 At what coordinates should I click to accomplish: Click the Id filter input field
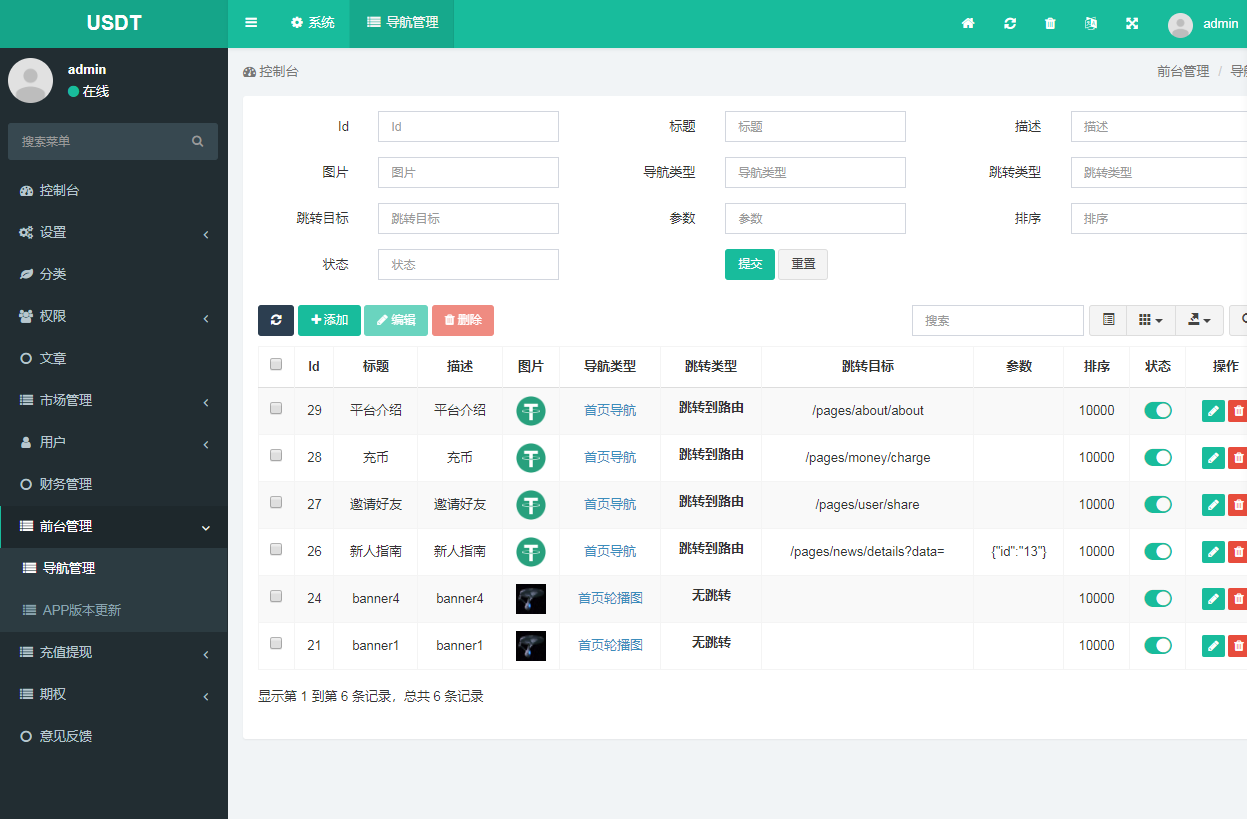tap(468, 127)
